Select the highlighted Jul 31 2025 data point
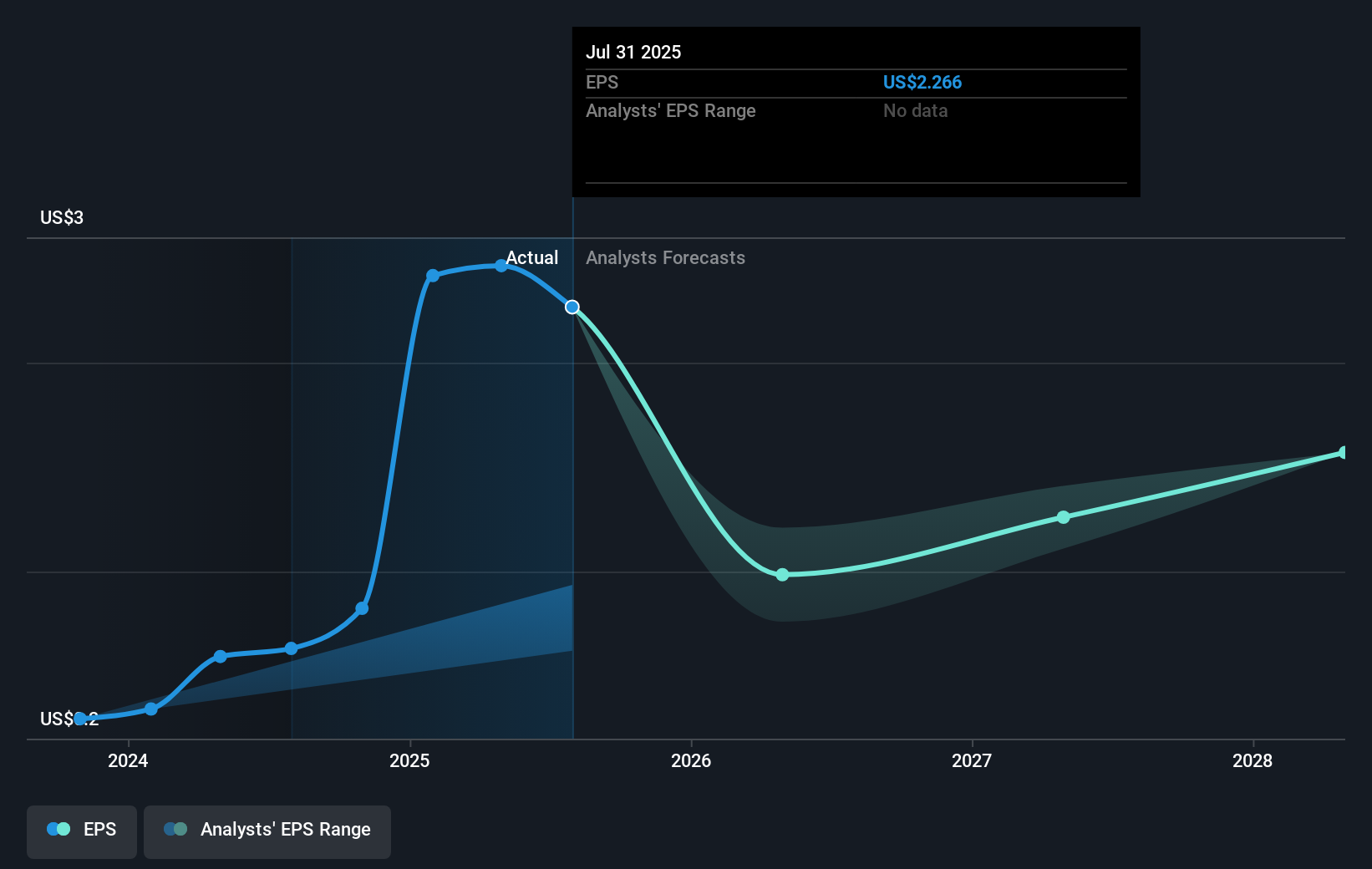The image size is (1372, 869). [572, 307]
